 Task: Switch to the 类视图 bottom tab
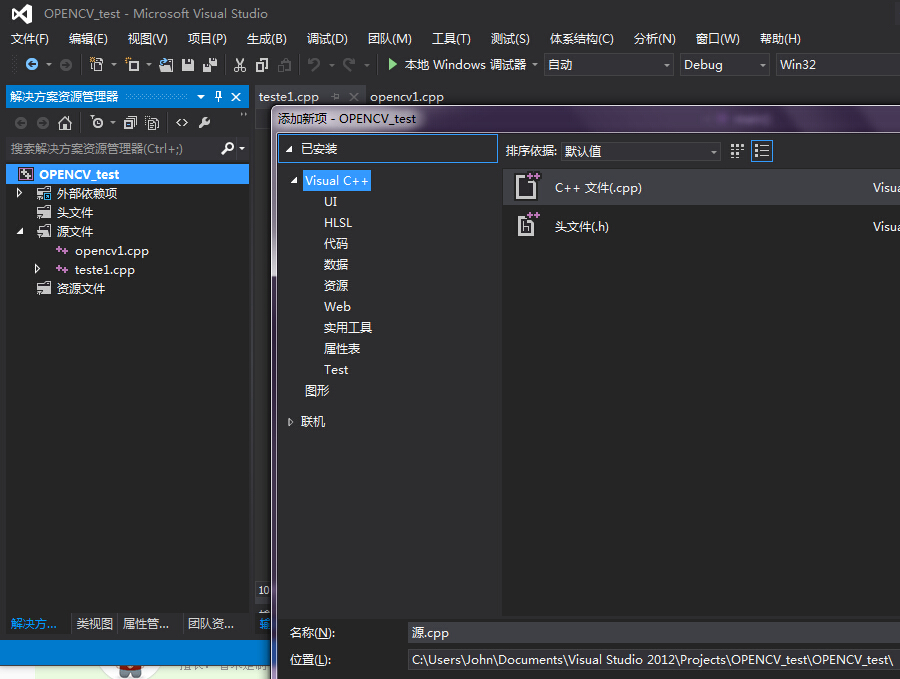click(94, 623)
